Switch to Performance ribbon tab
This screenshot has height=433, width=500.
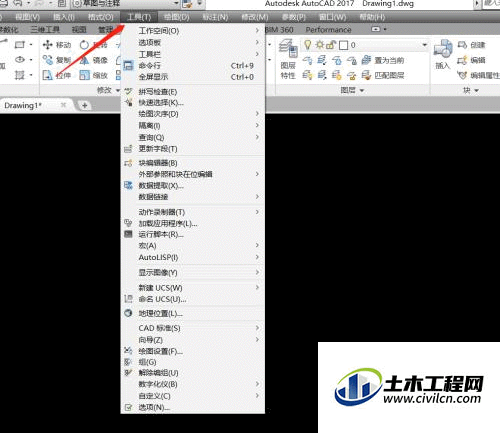pos(328,30)
